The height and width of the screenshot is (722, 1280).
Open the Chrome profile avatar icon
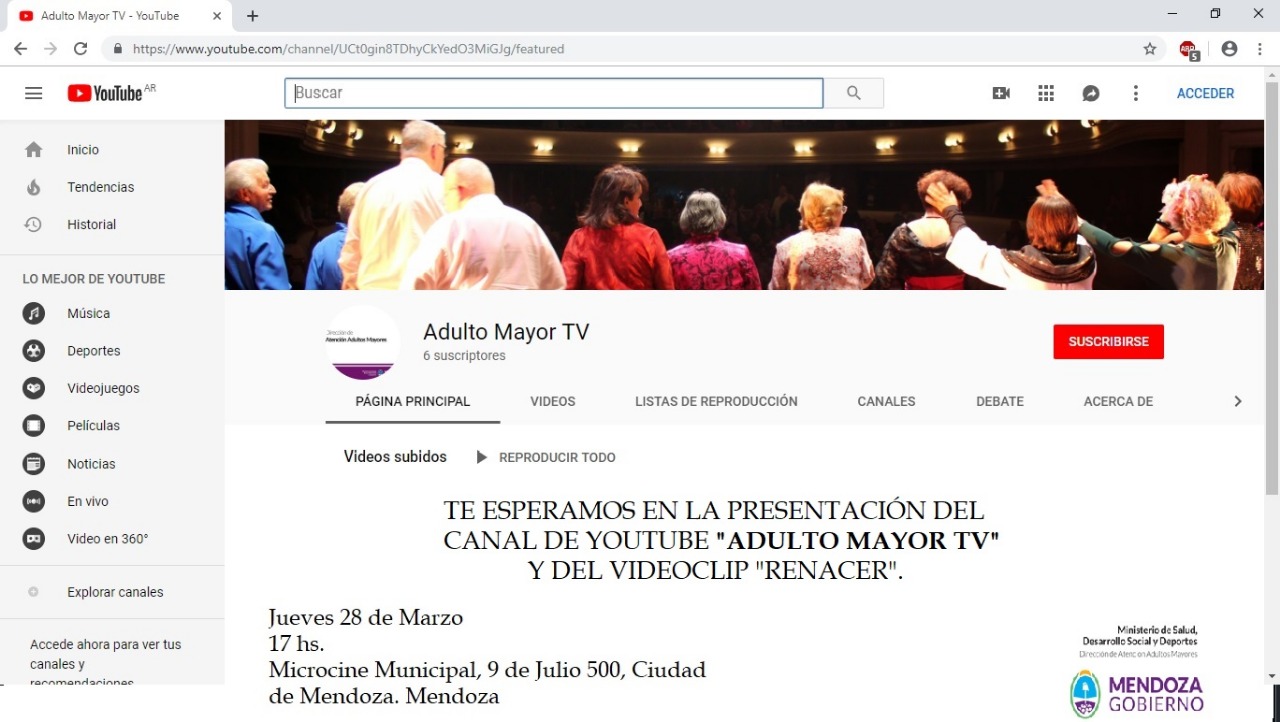(1229, 48)
